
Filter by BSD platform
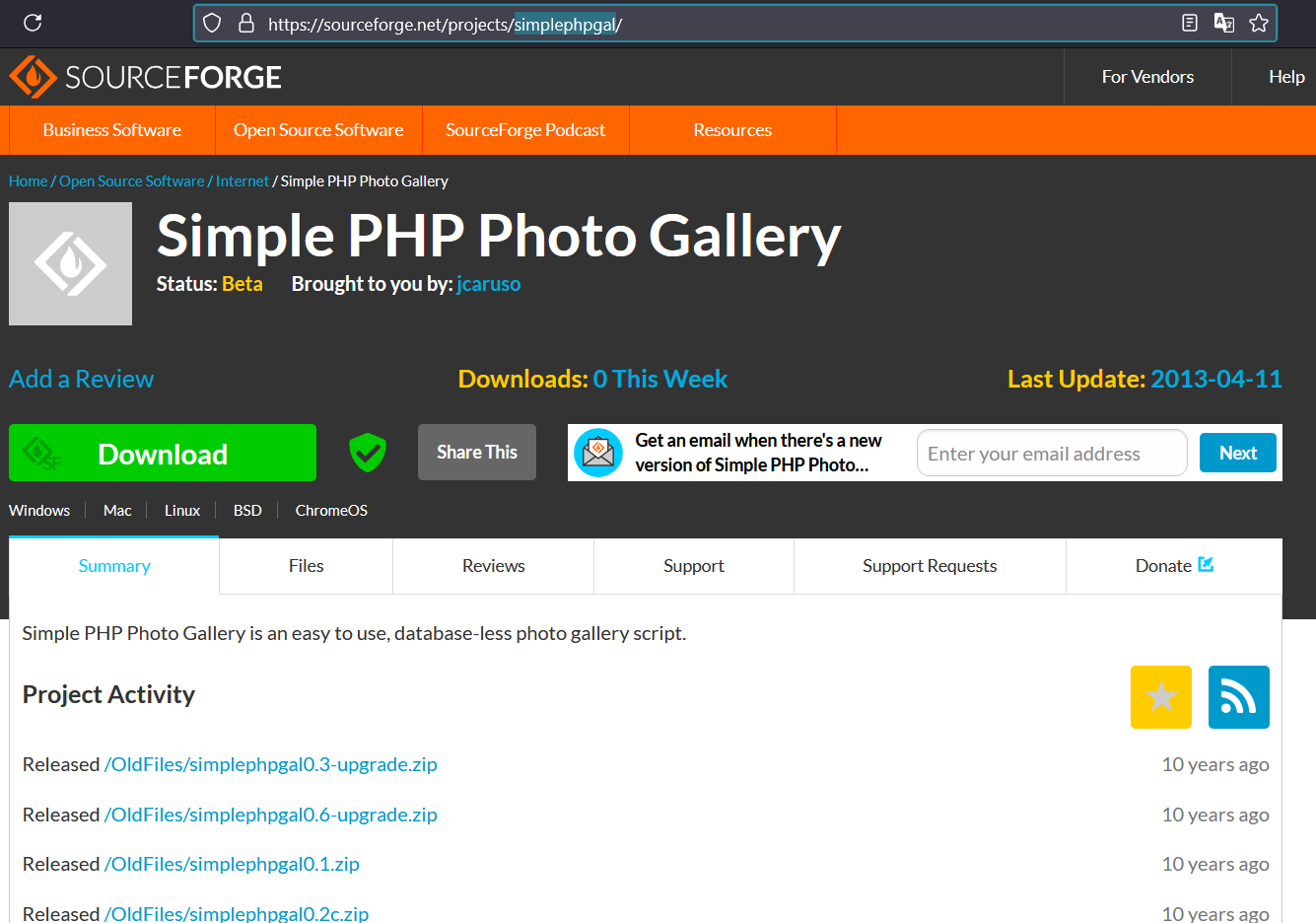[247, 511]
